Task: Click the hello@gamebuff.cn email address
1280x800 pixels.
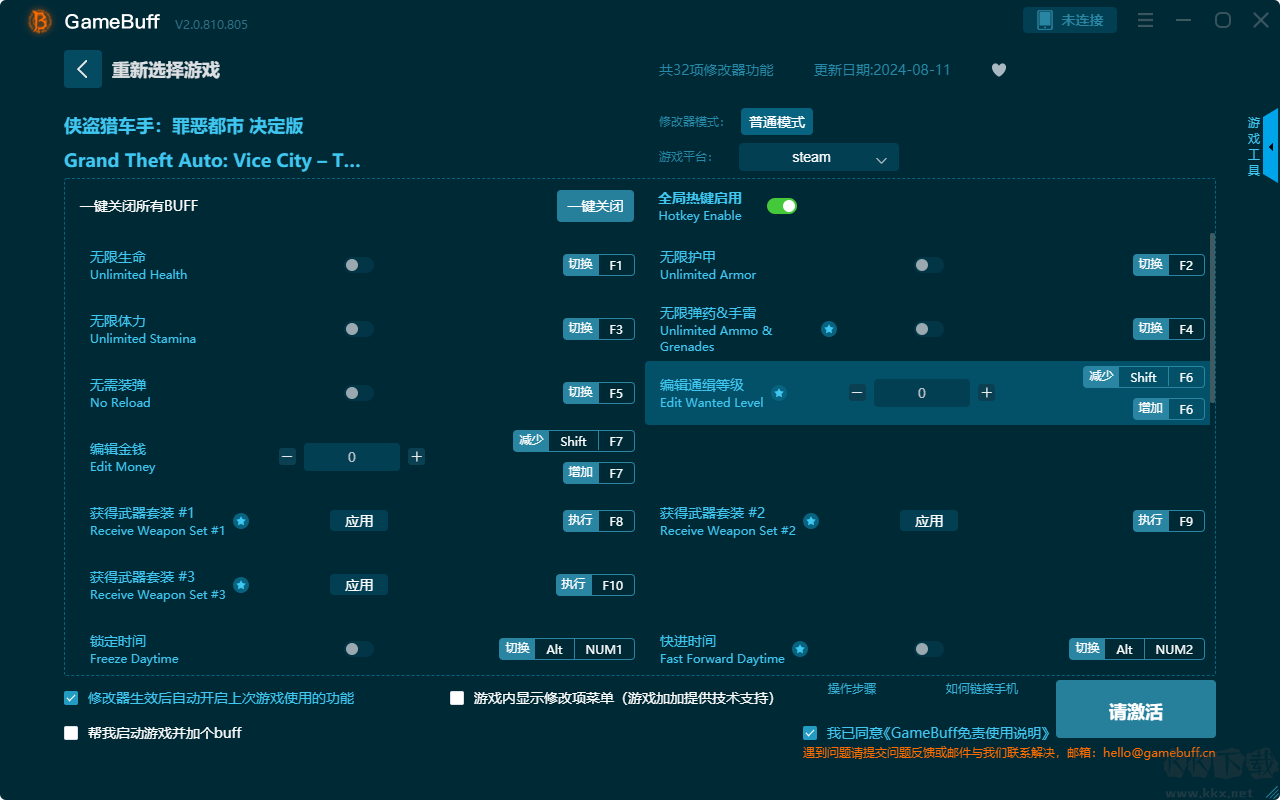Action: coord(1159,753)
